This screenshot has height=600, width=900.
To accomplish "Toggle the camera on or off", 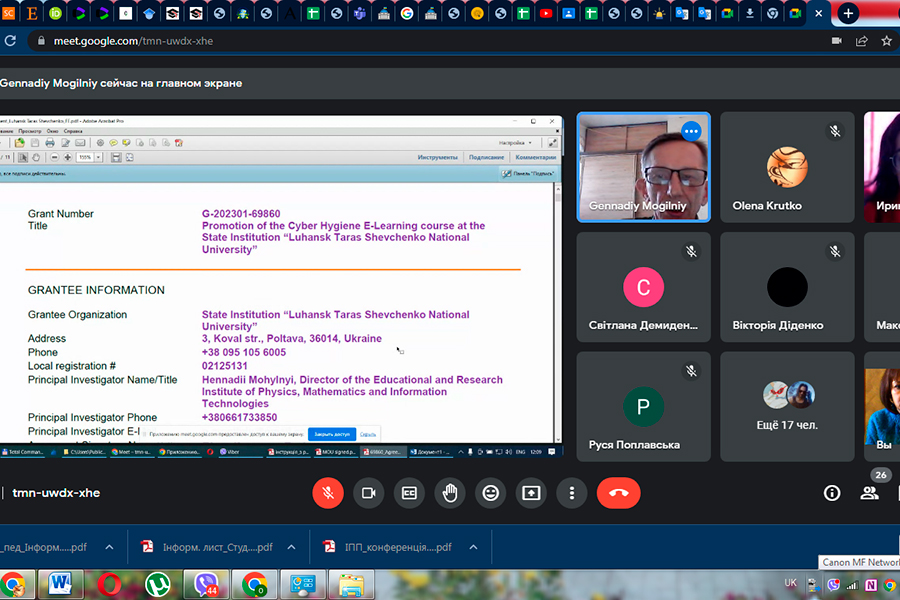I will tap(368, 493).
